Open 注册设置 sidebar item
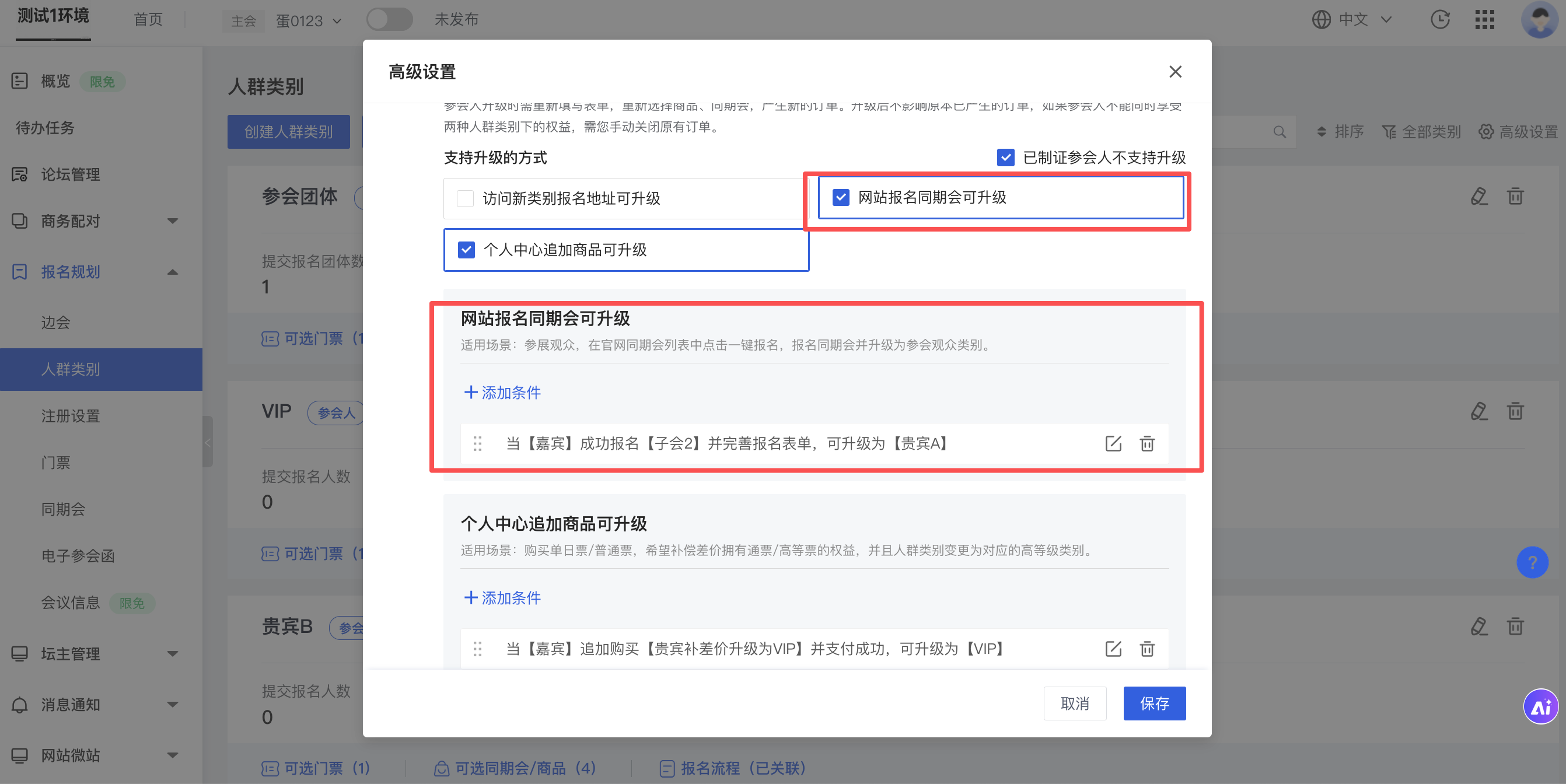 point(70,416)
